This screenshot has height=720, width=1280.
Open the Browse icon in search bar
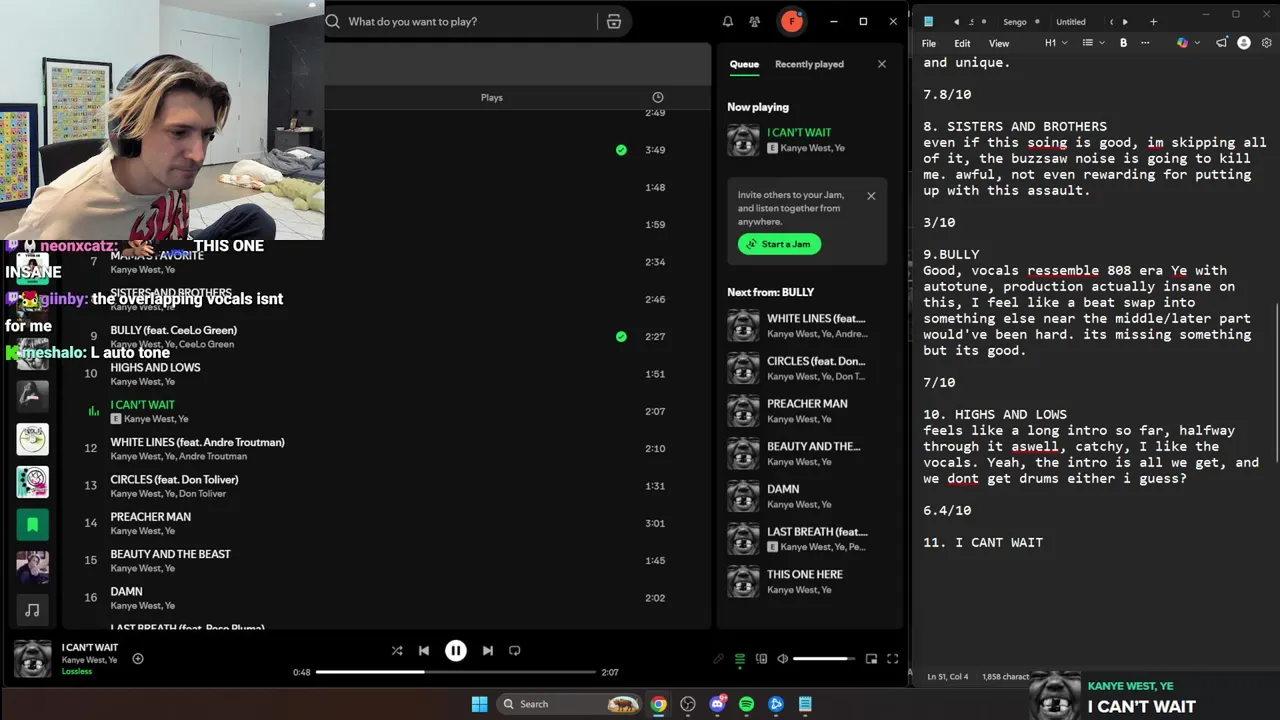[614, 21]
